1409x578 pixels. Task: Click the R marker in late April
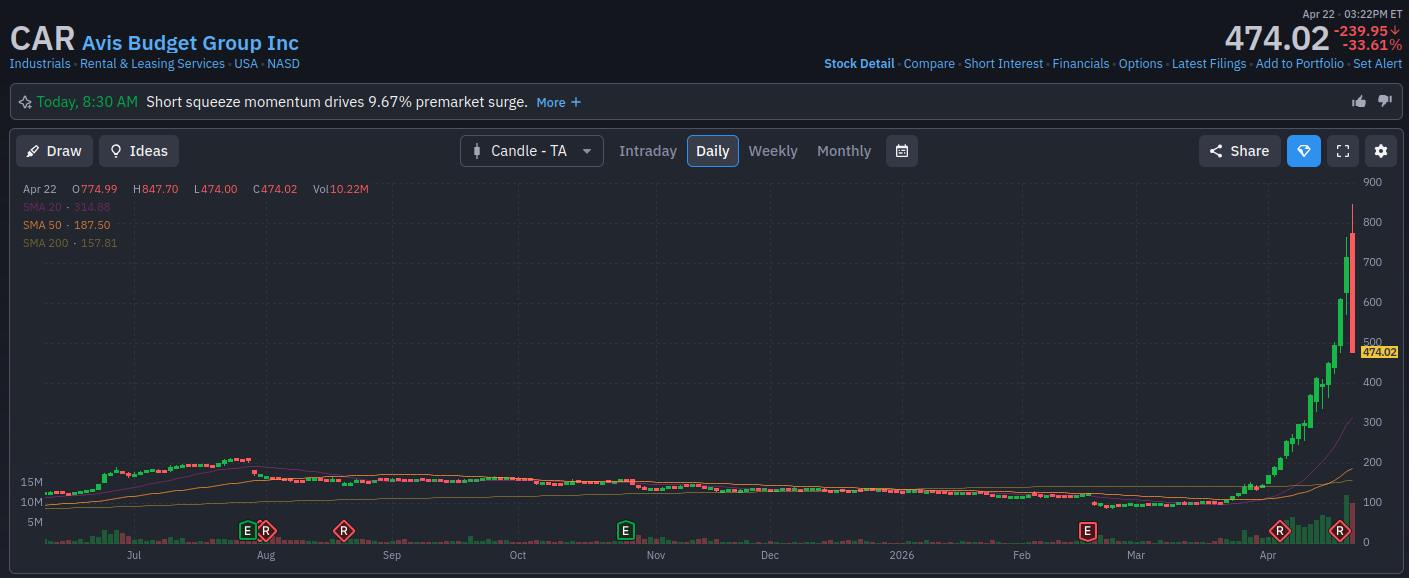pyautogui.click(x=1341, y=530)
